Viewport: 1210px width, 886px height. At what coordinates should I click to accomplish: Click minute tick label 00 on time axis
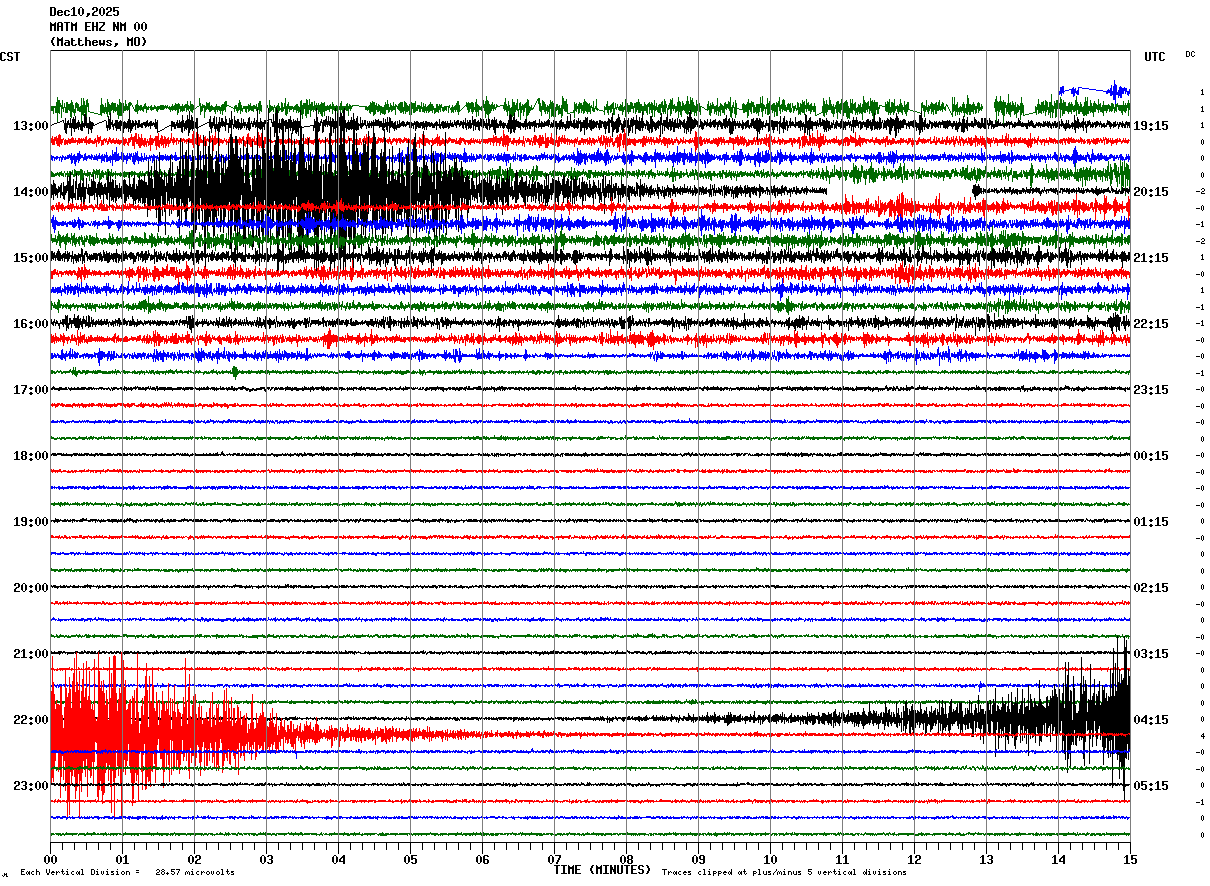(50, 859)
